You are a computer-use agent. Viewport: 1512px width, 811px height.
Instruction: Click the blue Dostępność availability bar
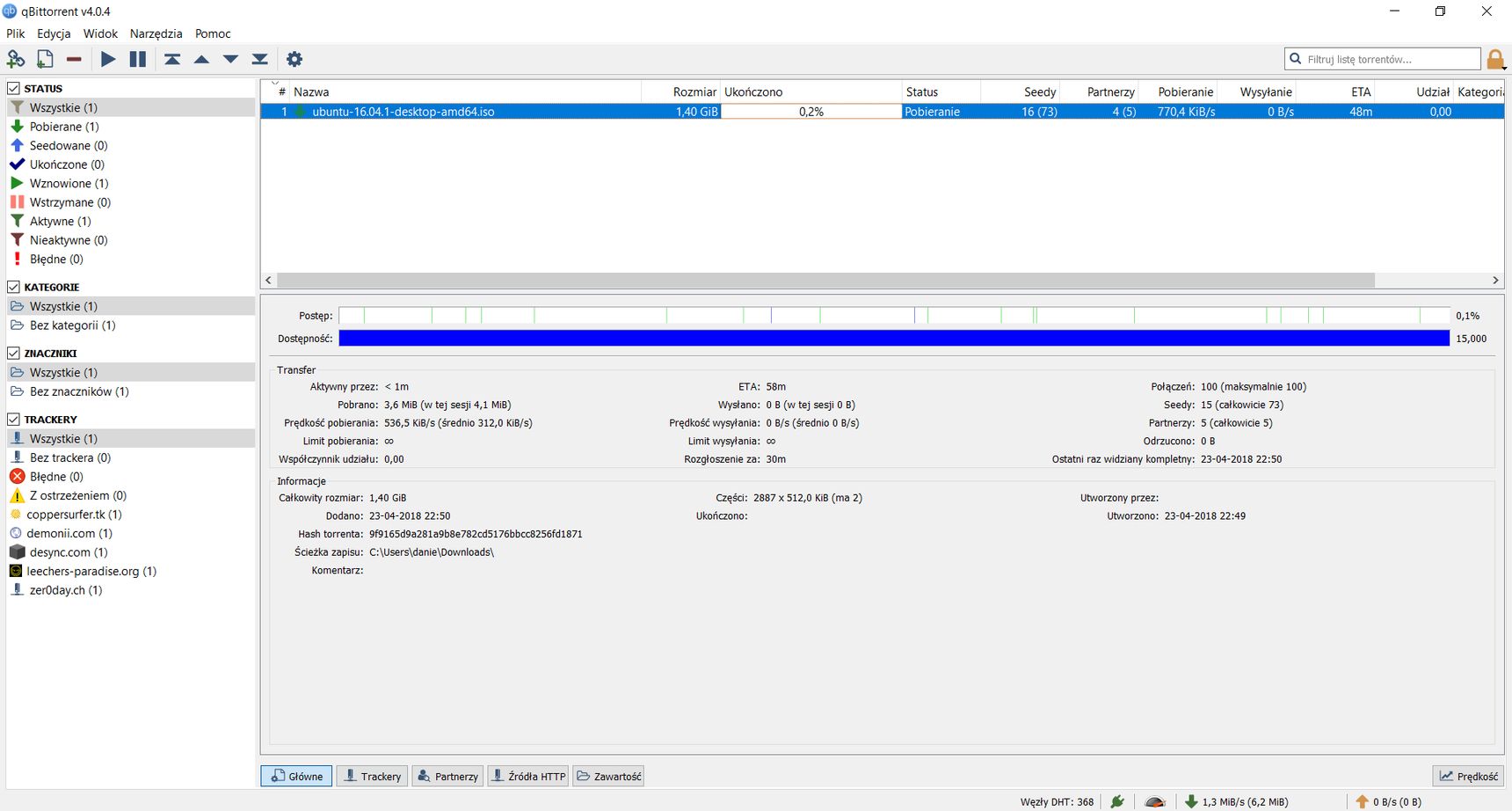tap(894, 338)
